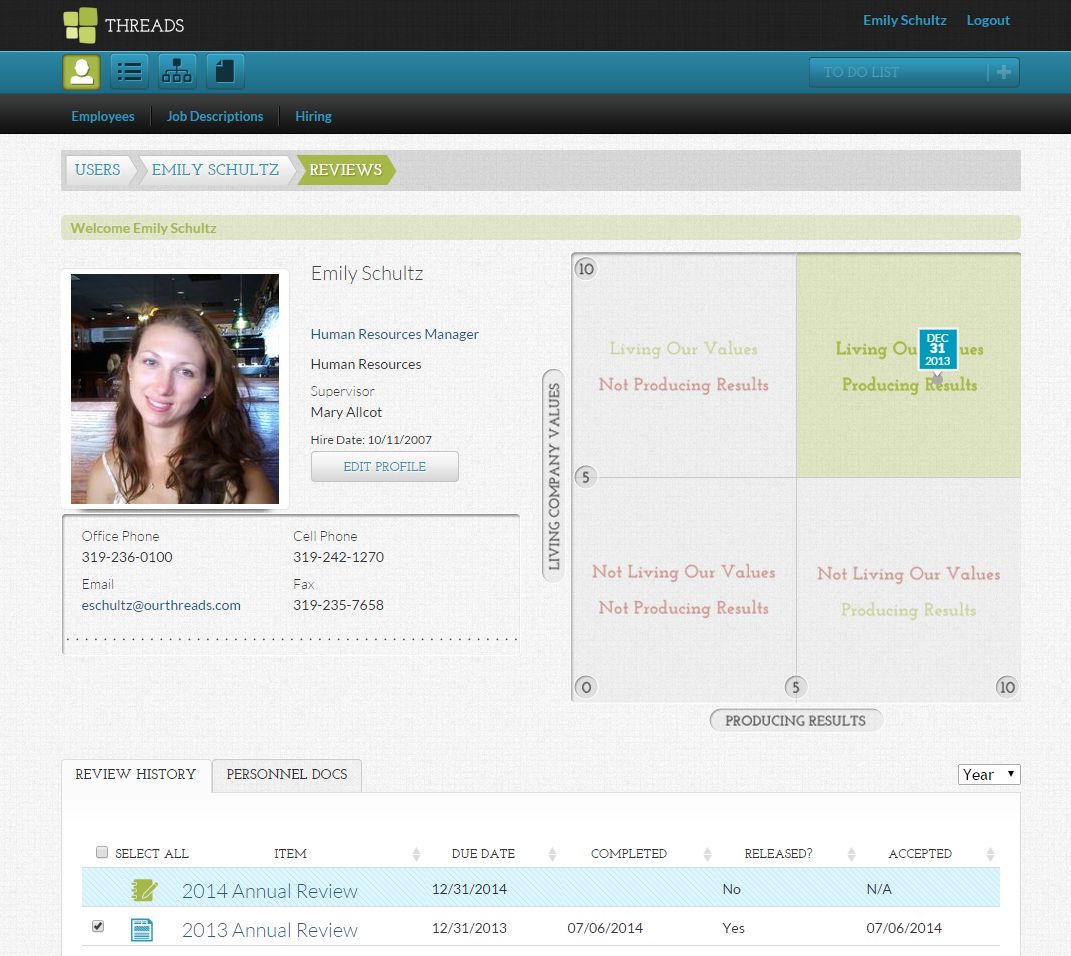Switch to the Personnel Docs tab
The height and width of the screenshot is (956, 1071).
coord(287,774)
